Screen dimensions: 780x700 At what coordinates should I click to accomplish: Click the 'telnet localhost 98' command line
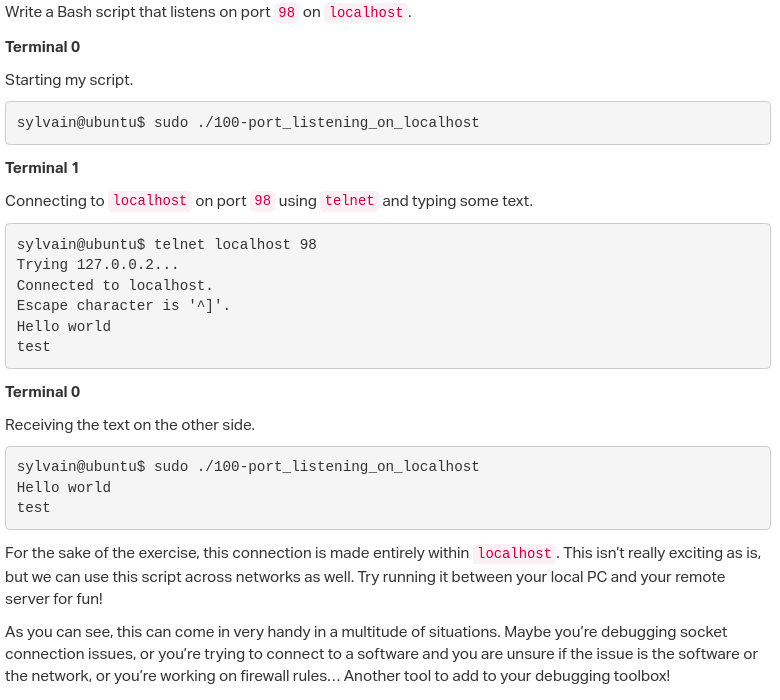(235, 245)
